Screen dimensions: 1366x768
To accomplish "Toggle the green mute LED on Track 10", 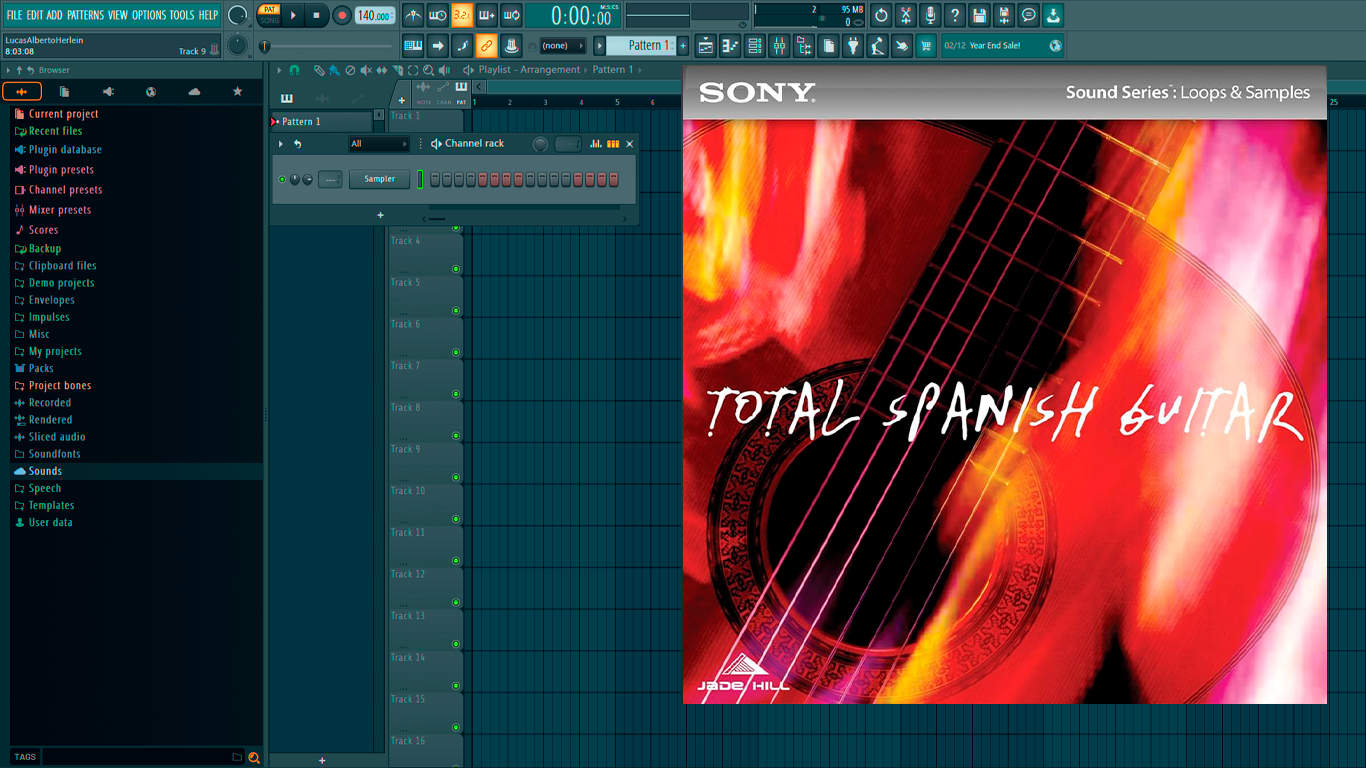I will (x=456, y=519).
